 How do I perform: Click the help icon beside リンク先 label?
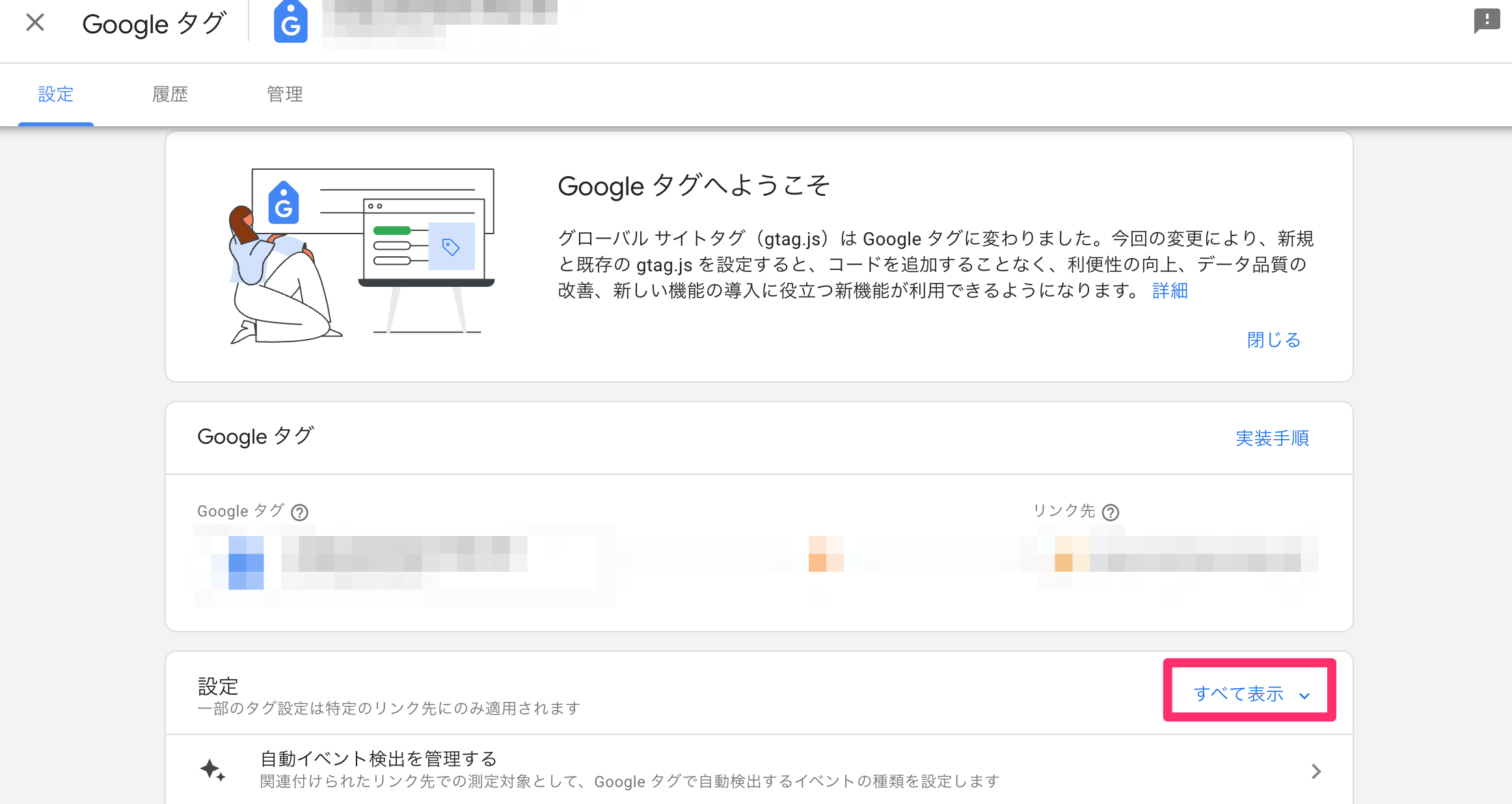tap(1111, 513)
